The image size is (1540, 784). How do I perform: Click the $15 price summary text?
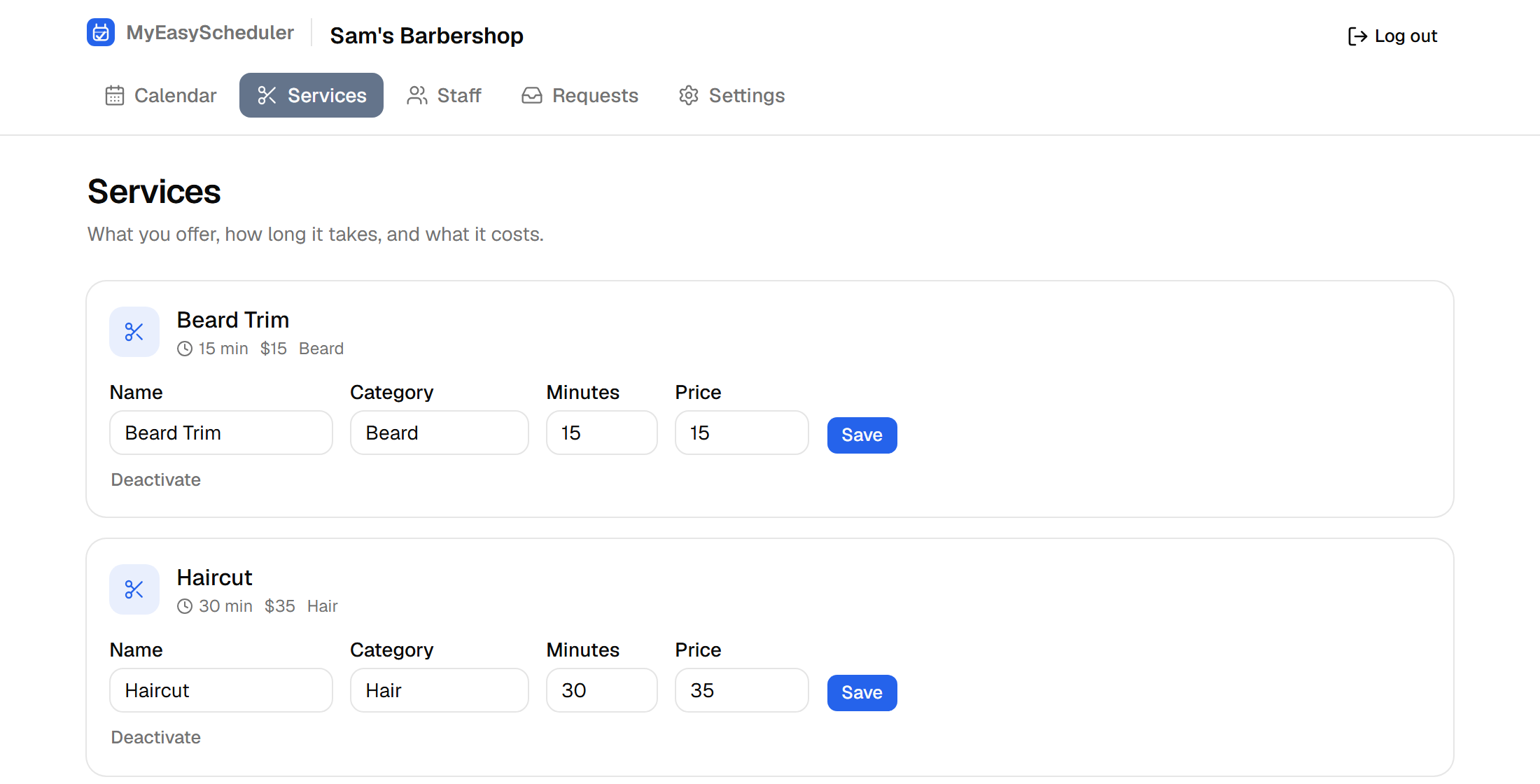pyautogui.click(x=274, y=349)
